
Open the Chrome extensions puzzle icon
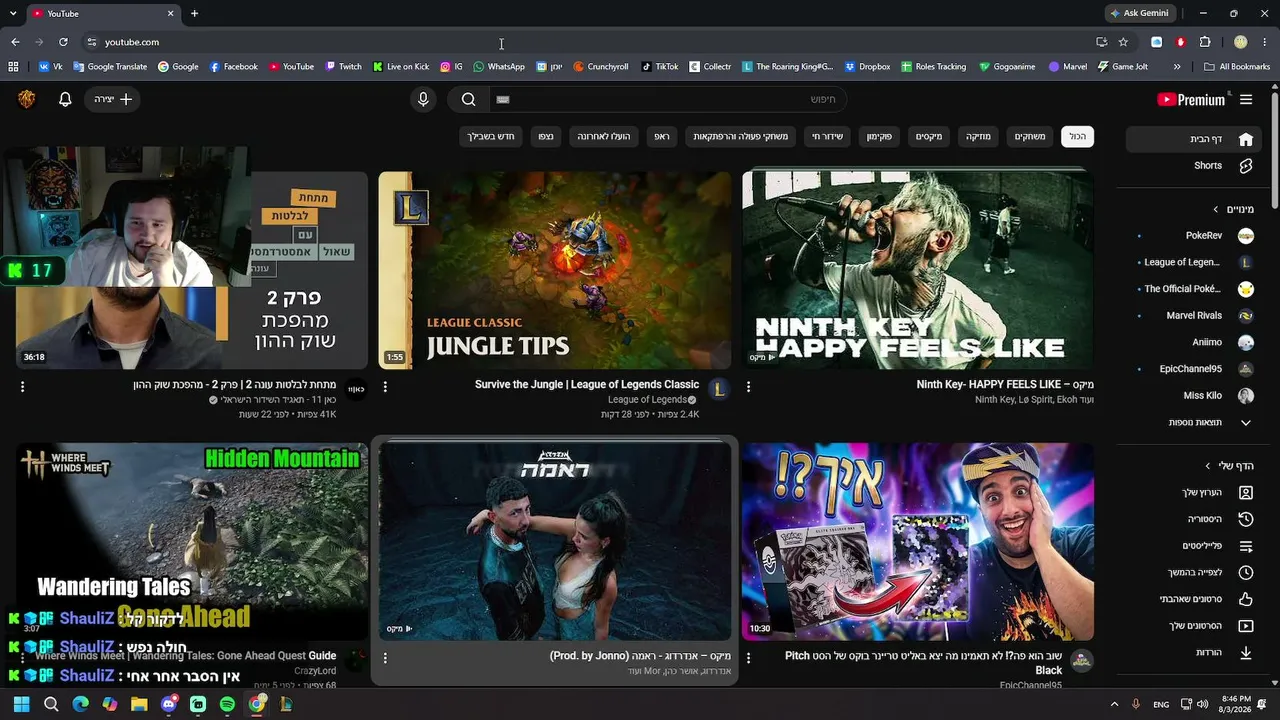(1205, 42)
